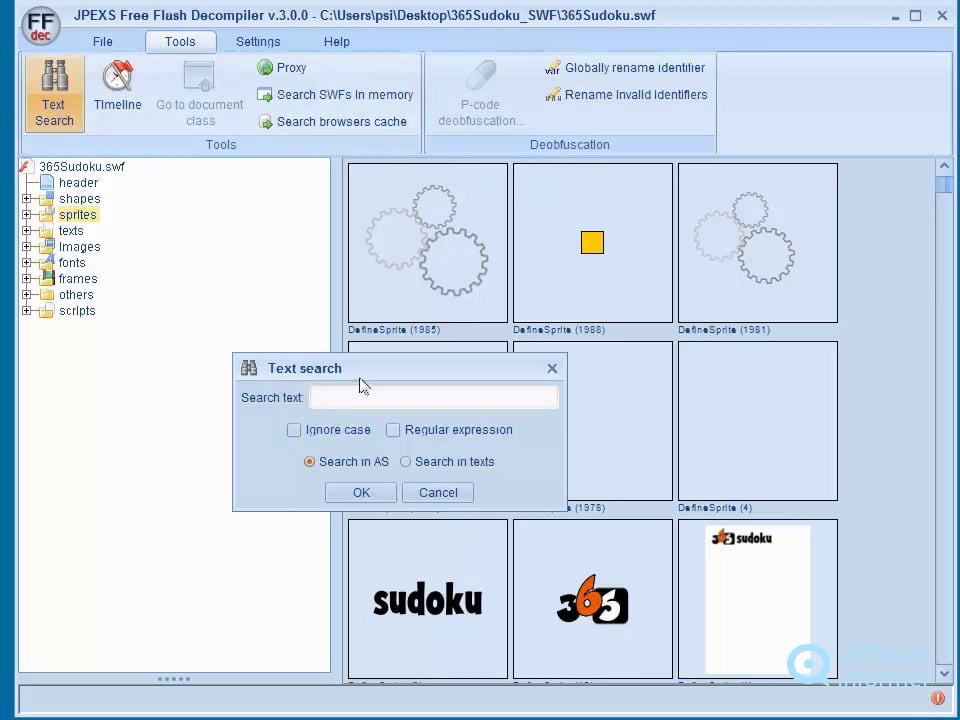Enable the Regular expression checkbox
The image size is (960, 720).
(393, 430)
